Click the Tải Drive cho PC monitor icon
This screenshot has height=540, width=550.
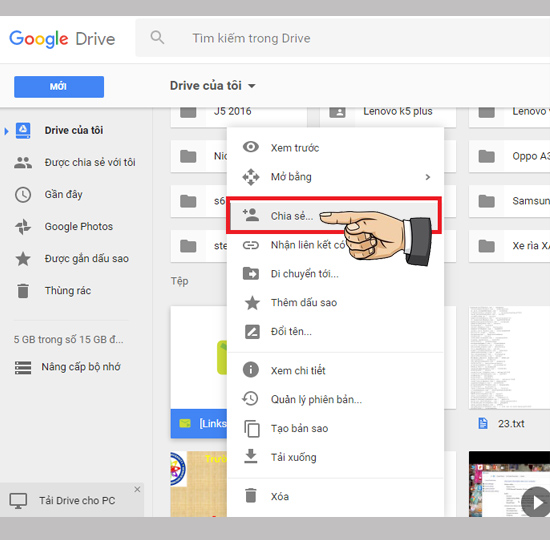point(18,501)
